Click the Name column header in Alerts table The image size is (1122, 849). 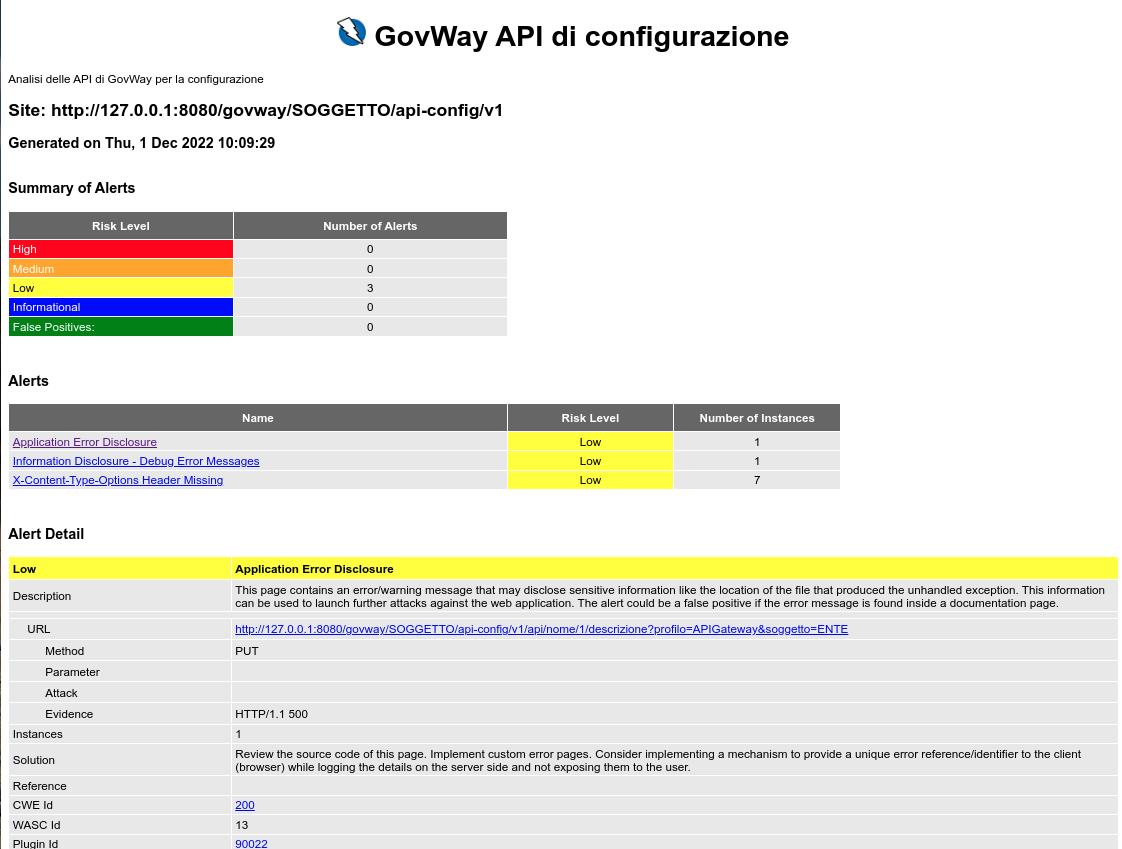pos(258,418)
